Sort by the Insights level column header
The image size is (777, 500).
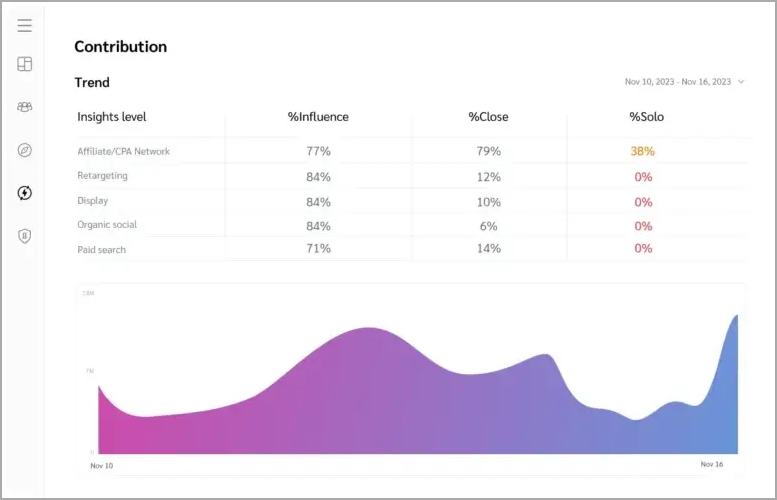[x=112, y=117]
